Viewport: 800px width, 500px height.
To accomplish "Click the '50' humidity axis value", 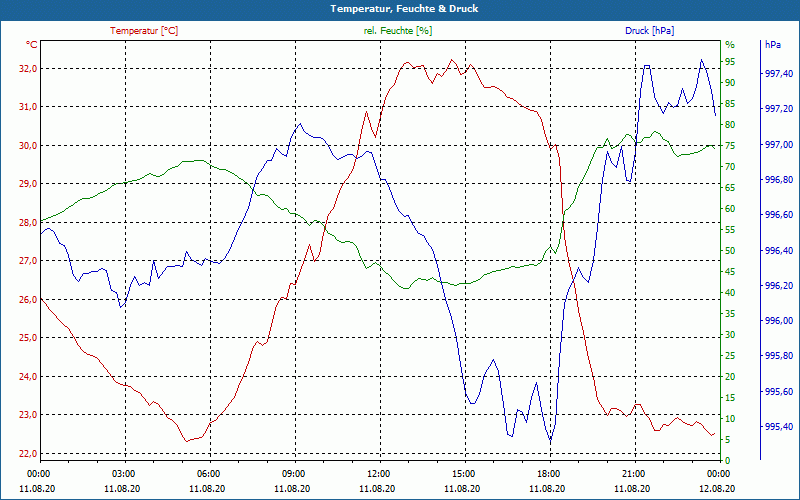I will point(730,251).
